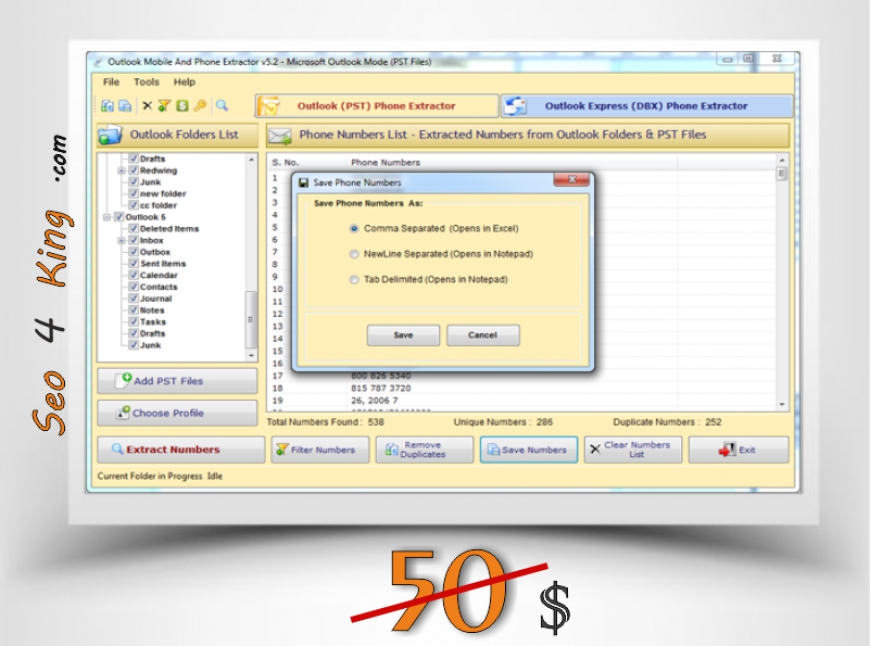Close the Save Phone Numbers dialog
Viewport: 870px width, 646px height.
pos(571,180)
